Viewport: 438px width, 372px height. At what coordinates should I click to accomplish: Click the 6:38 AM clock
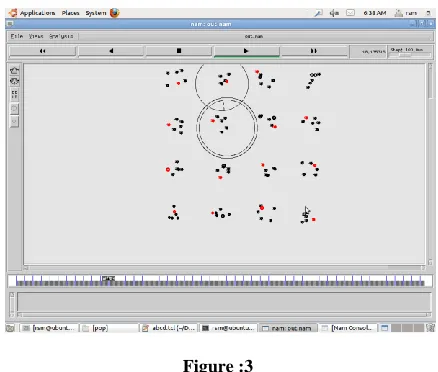tap(375, 13)
